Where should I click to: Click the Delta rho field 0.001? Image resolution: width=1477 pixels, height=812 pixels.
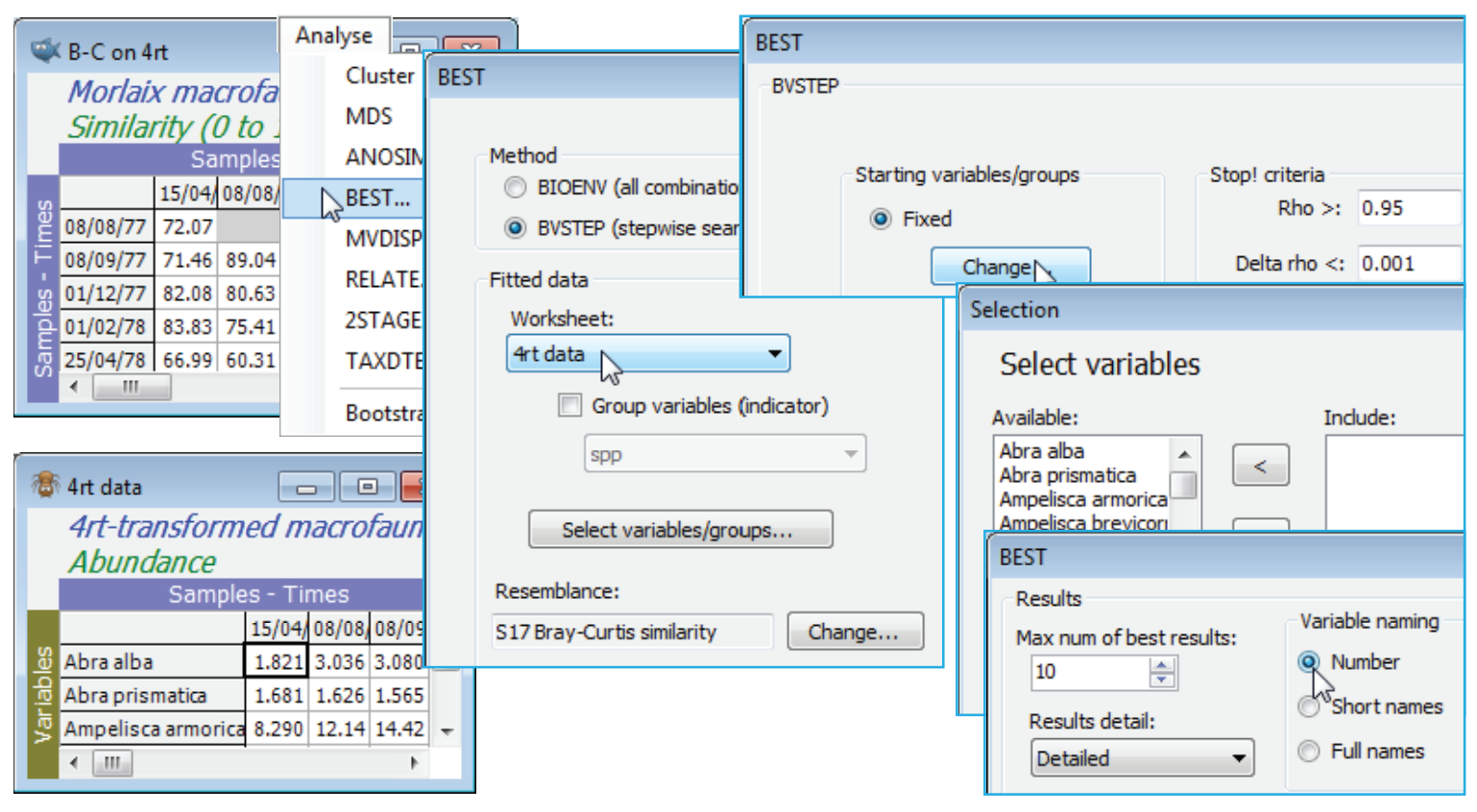tap(1410, 263)
